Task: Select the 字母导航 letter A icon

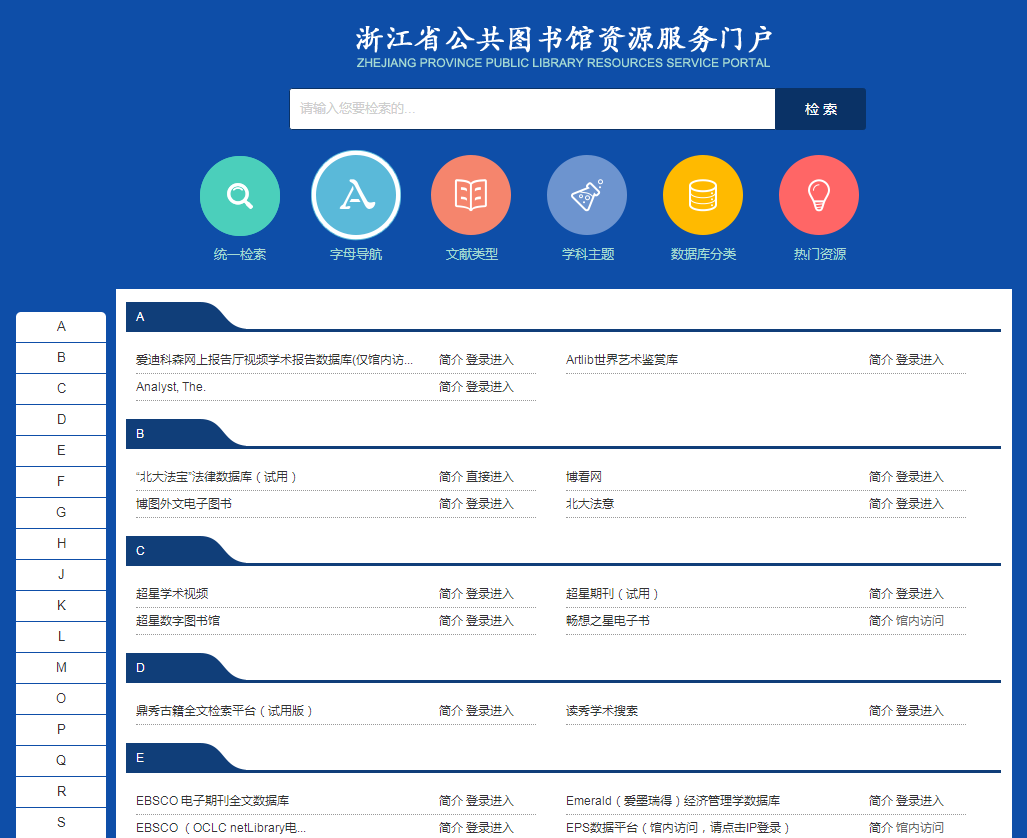Action: pyautogui.click(x=356, y=195)
